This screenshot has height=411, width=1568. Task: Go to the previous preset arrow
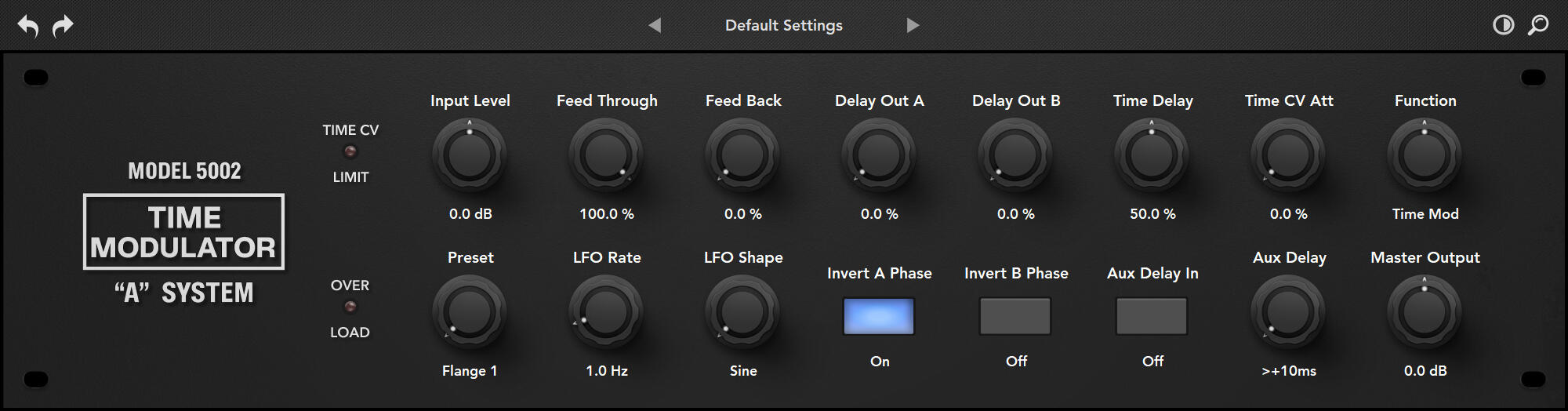coord(655,25)
